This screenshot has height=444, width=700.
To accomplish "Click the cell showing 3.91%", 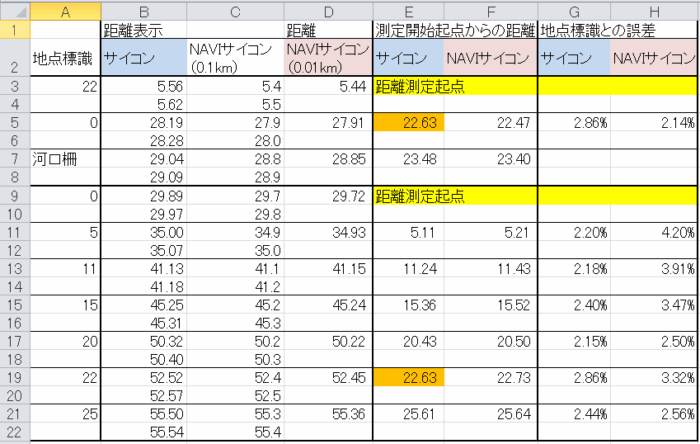I will 654,267.
